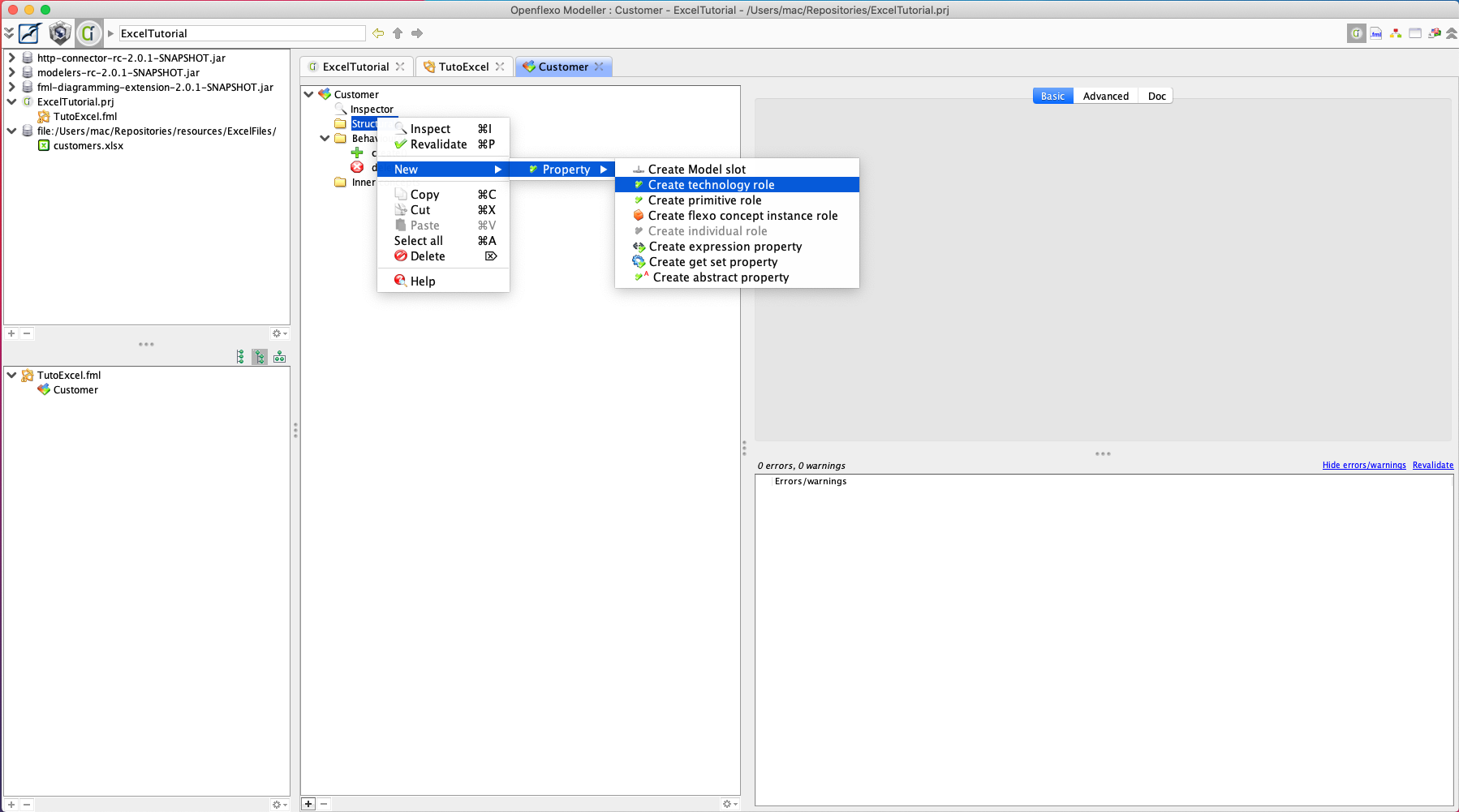
Task: Switch to the TutoExcel tab
Action: coord(464,67)
